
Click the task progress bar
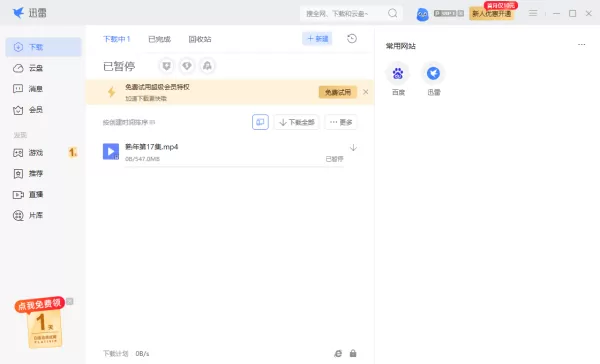click(234, 166)
